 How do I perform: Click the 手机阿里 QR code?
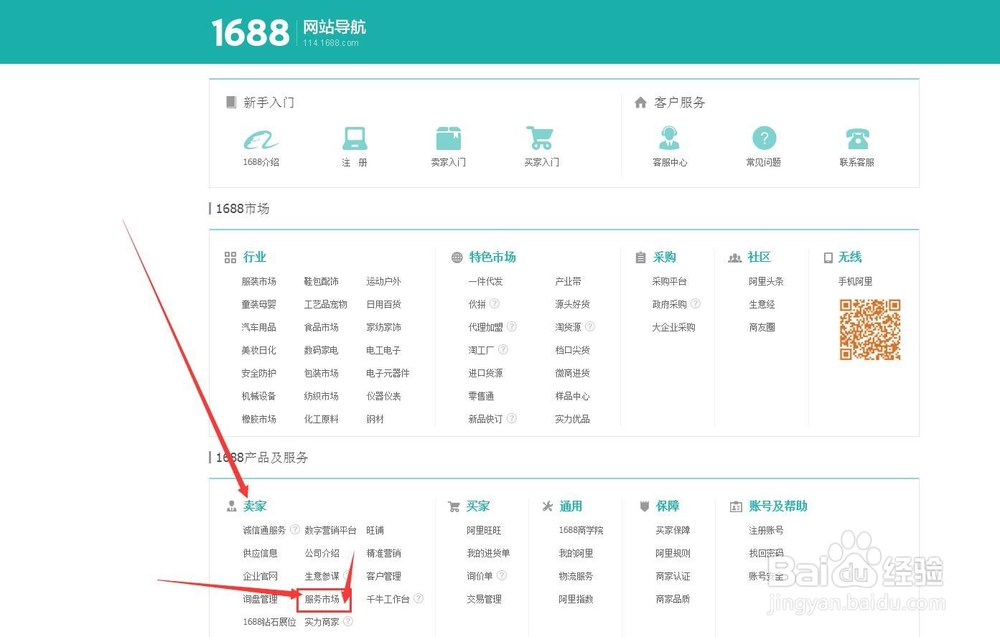(x=870, y=330)
